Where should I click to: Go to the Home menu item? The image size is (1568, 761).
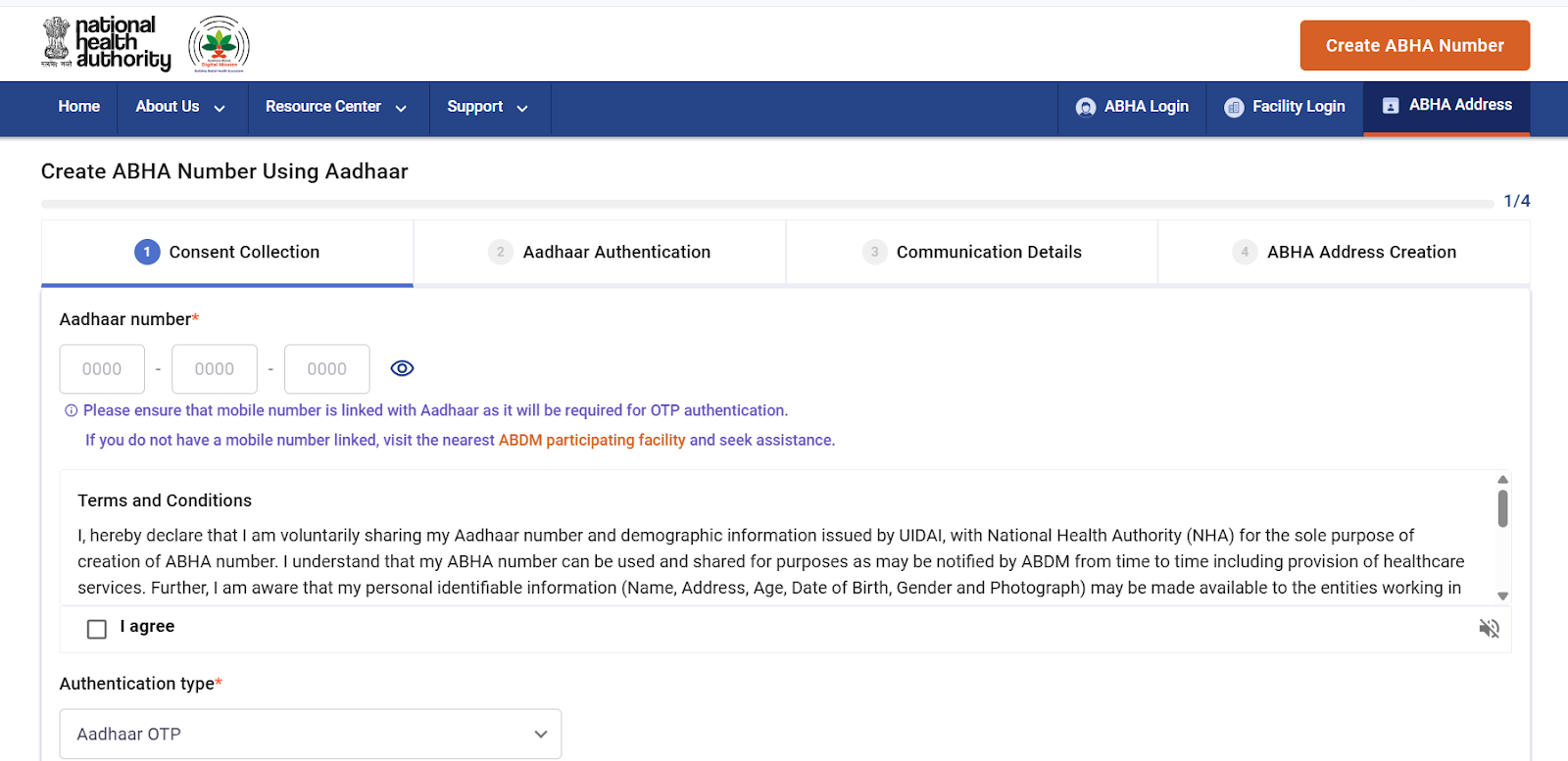tap(78, 107)
